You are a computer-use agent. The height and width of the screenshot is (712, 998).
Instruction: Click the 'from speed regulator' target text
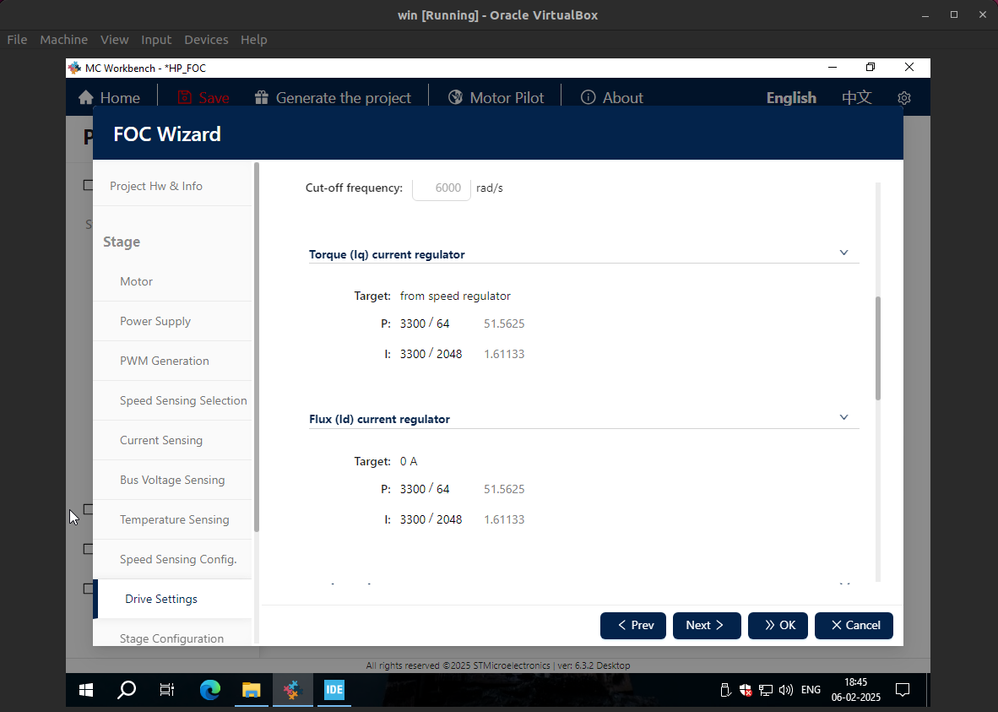[x=455, y=296]
